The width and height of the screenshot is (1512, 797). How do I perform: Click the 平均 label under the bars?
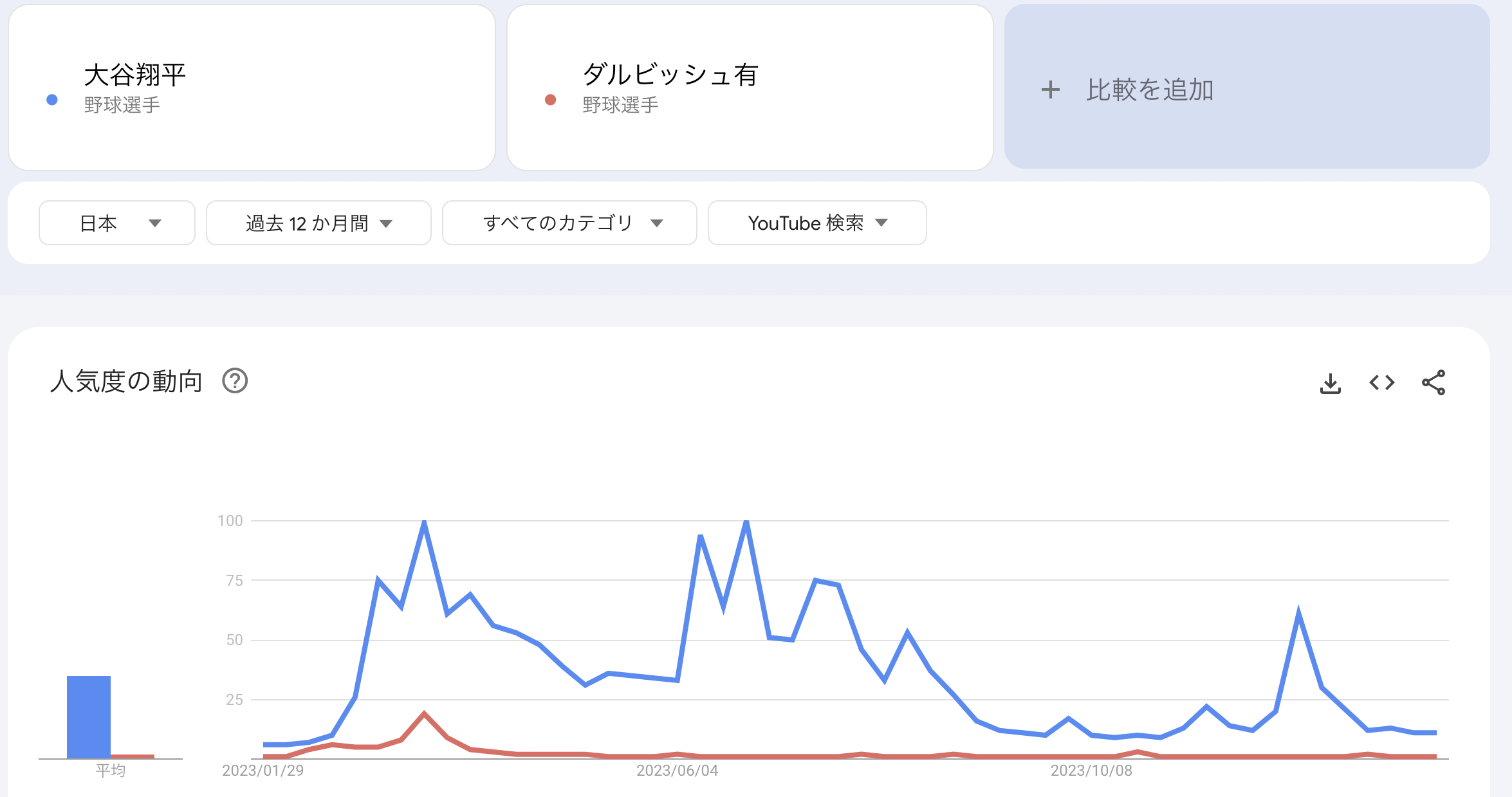click(111, 771)
